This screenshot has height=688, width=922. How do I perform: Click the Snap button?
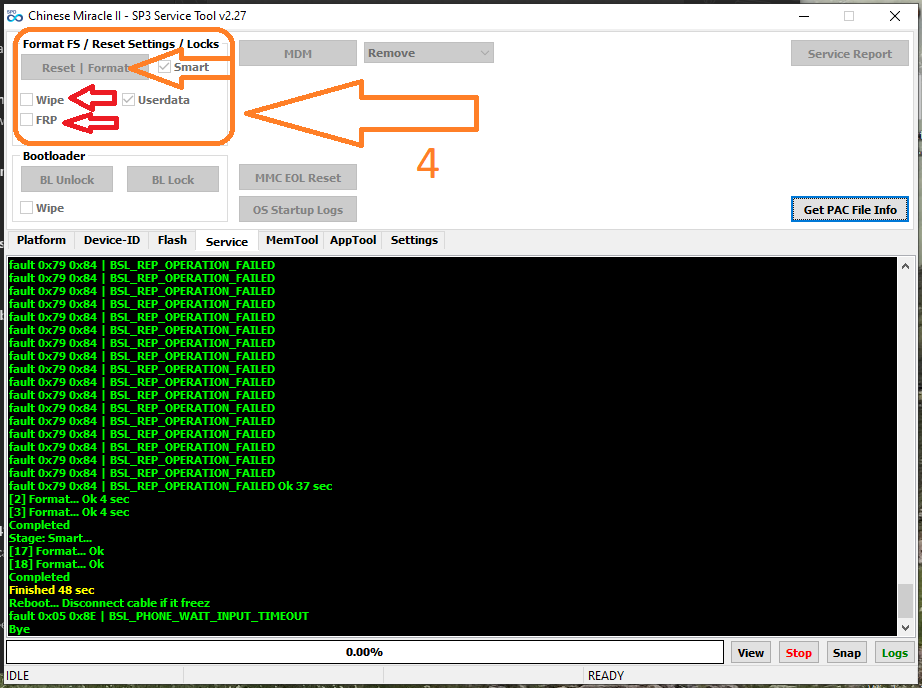847,653
